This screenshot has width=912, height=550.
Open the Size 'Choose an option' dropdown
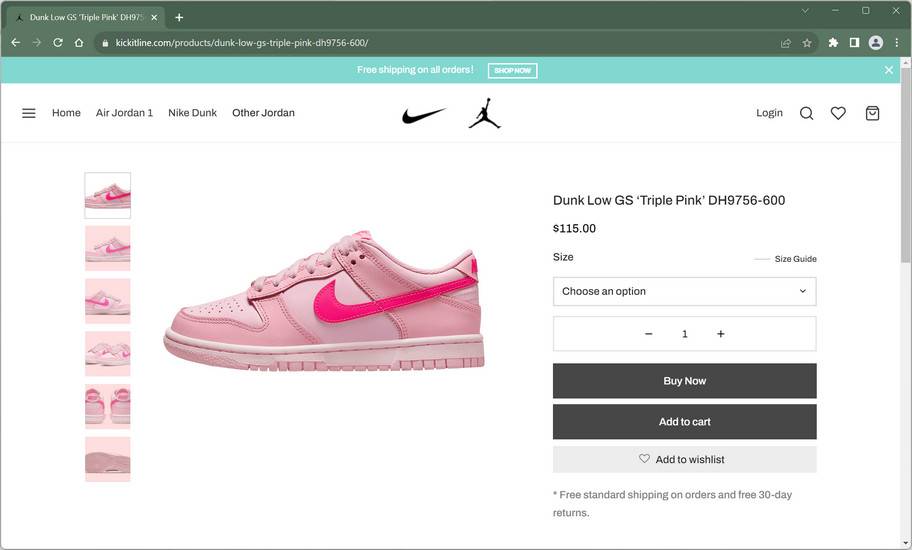(685, 291)
